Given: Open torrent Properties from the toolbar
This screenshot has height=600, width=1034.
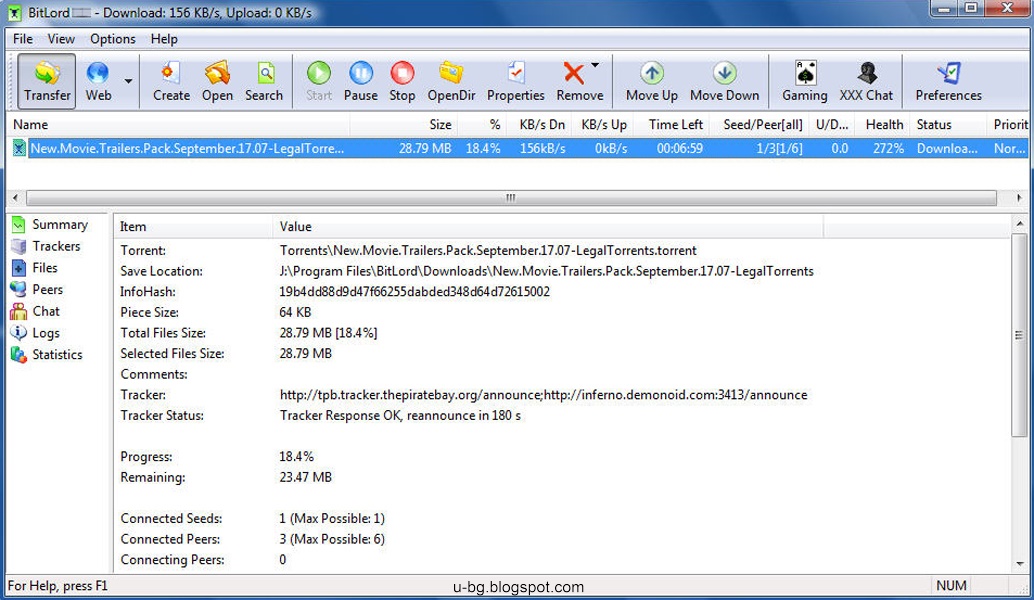Looking at the screenshot, I should click(x=516, y=81).
